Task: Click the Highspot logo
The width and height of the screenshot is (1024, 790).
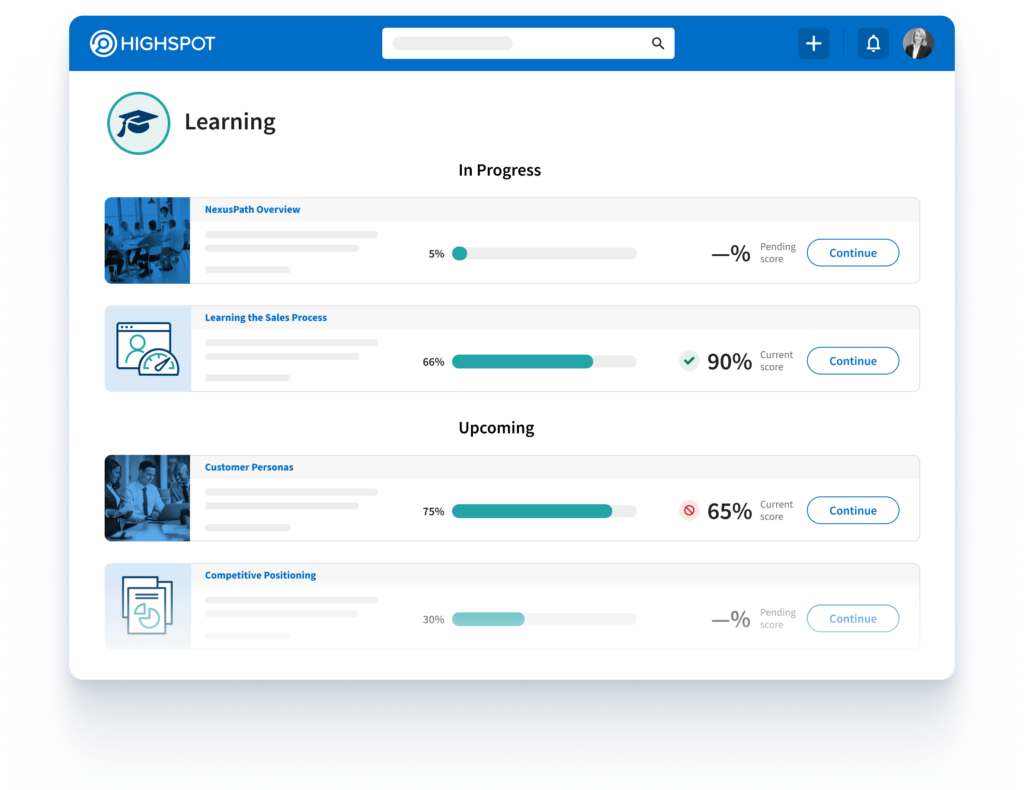Action: point(152,43)
